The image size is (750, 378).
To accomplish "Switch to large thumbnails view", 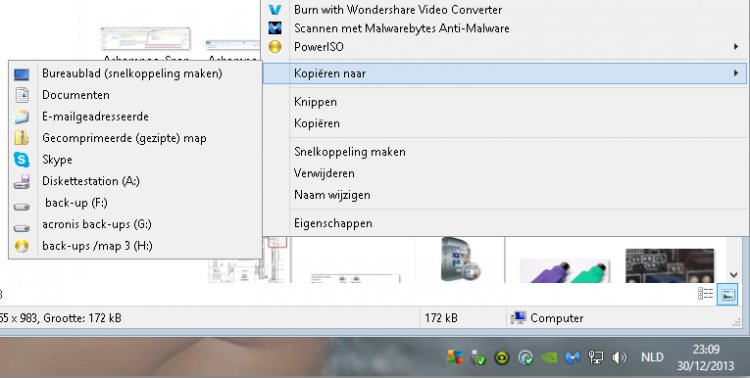I will pyautogui.click(x=728, y=294).
